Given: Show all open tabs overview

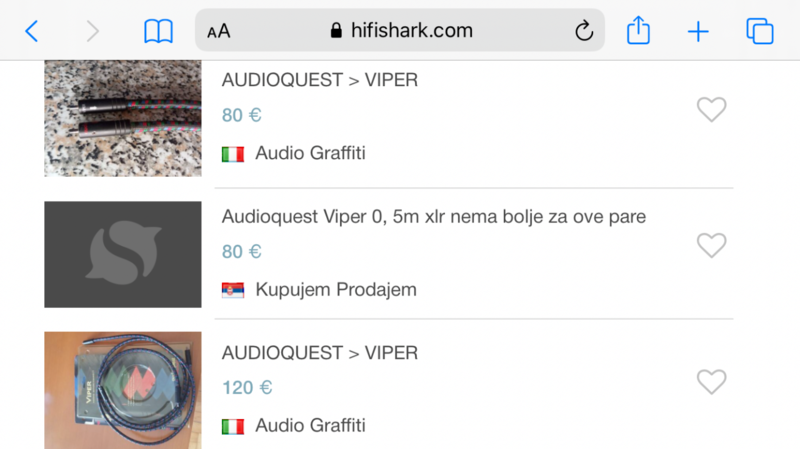Looking at the screenshot, I should (x=760, y=31).
